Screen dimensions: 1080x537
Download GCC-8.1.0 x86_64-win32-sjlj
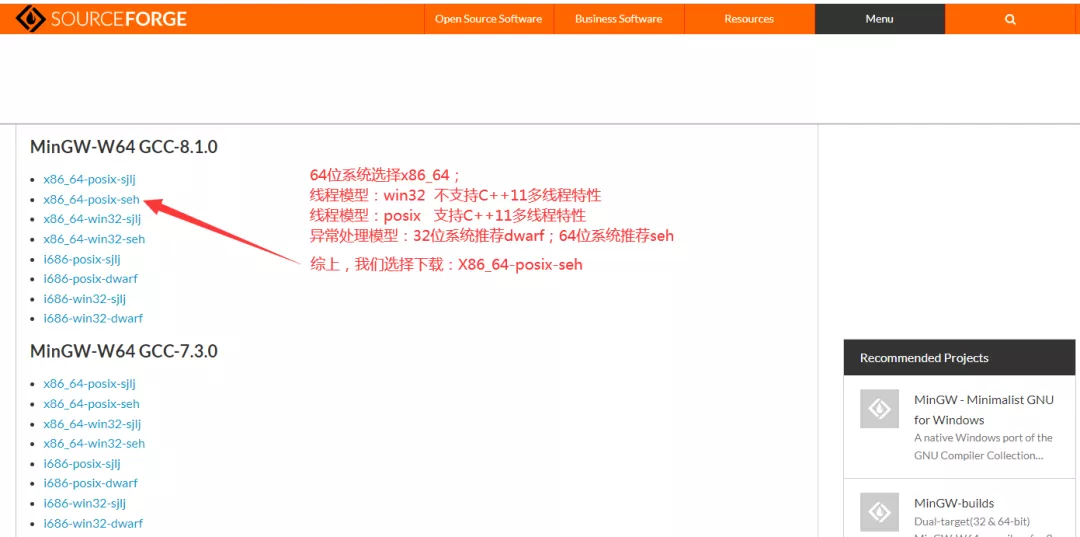[92, 219]
